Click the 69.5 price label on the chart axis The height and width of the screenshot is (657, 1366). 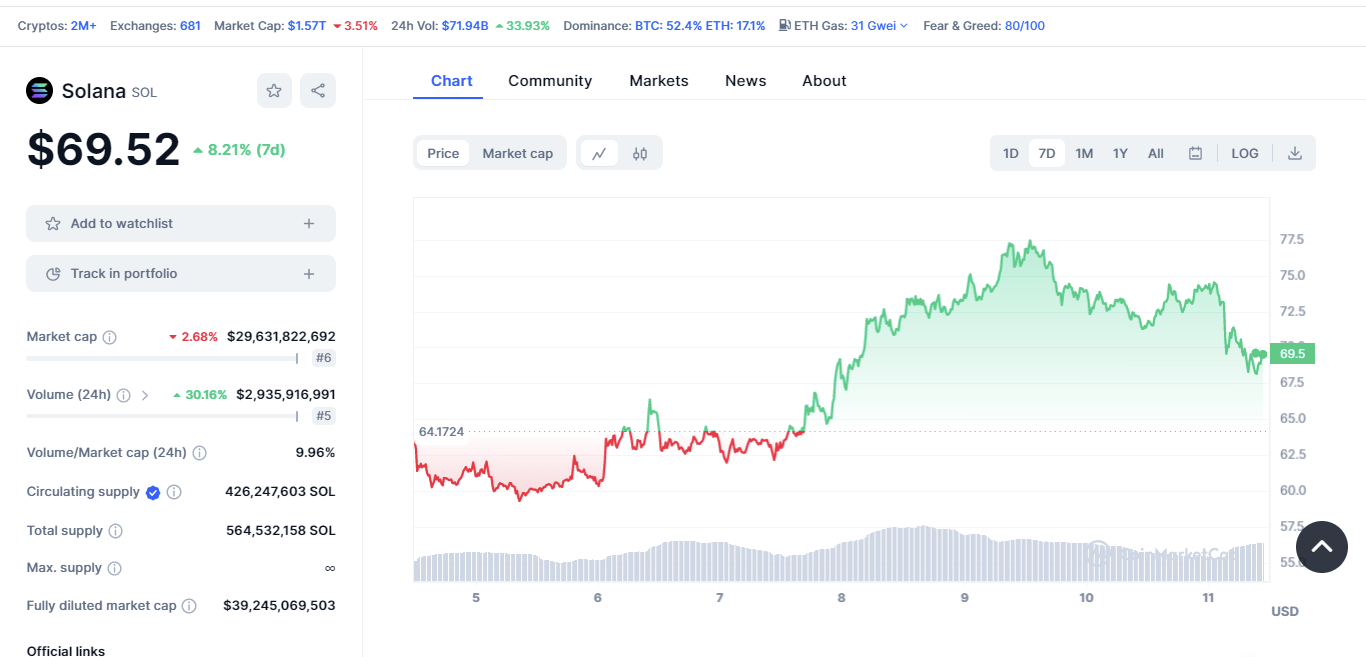click(x=1292, y=353)
